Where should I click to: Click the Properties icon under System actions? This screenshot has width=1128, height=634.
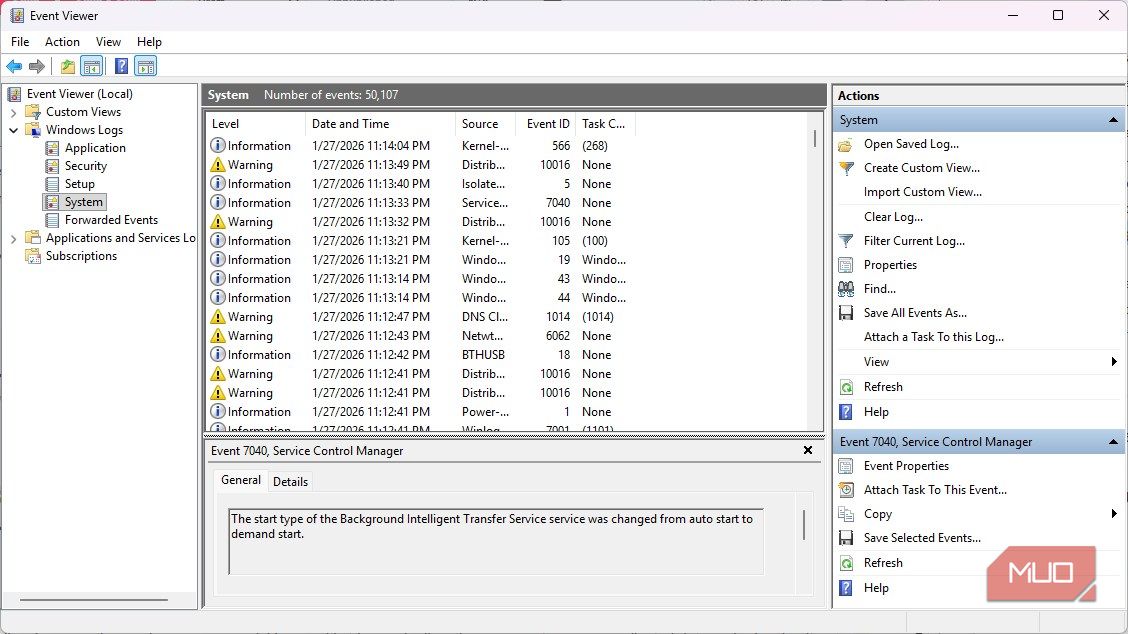846,266
